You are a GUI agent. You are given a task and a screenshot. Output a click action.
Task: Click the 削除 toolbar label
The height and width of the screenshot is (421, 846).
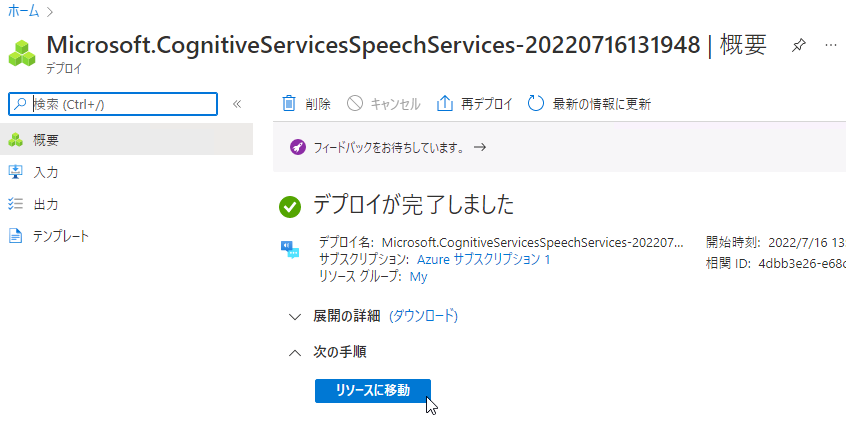tap(317, 104)
